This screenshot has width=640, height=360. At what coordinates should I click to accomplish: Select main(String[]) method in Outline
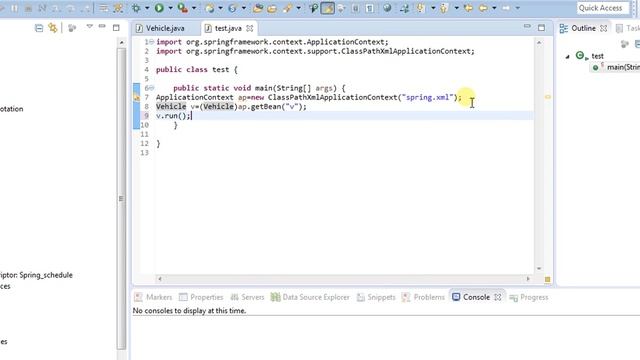click(616, 67)
